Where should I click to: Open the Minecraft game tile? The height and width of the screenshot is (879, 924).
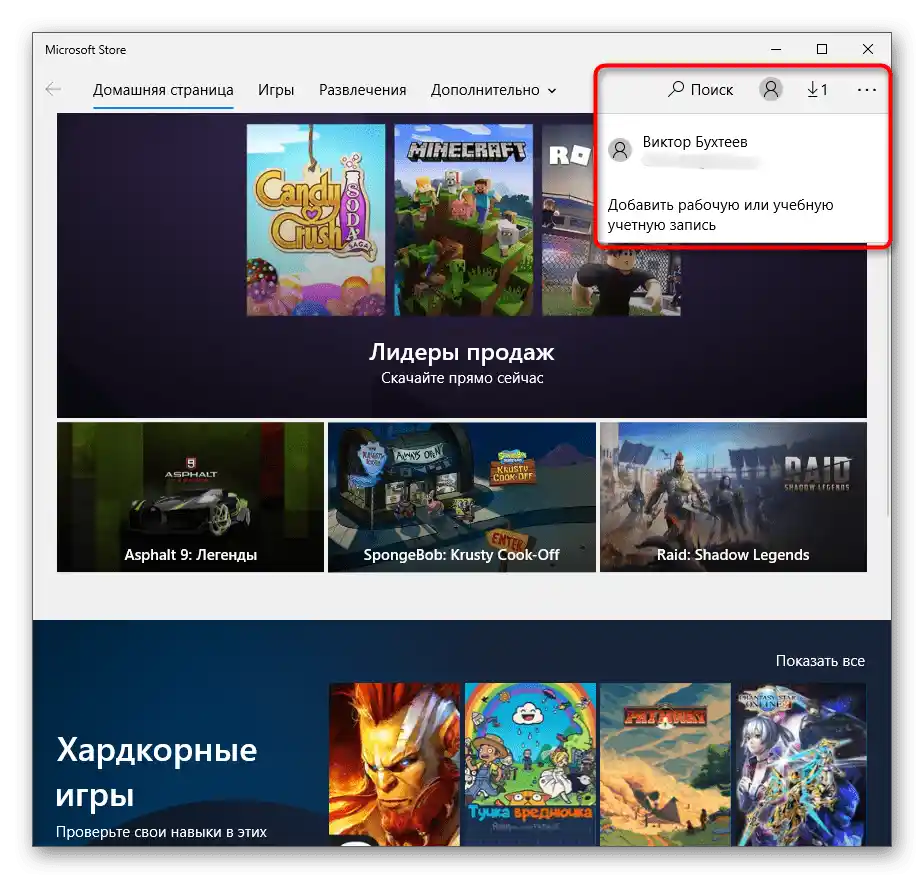coord(463,220)
